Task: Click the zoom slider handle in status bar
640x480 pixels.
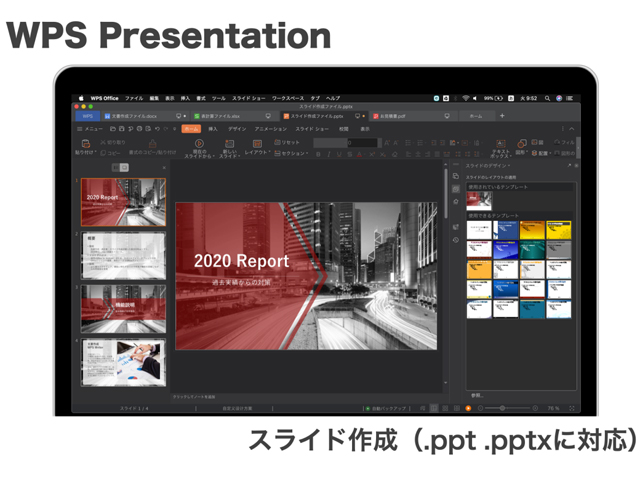Action: [x=502, y=408]
